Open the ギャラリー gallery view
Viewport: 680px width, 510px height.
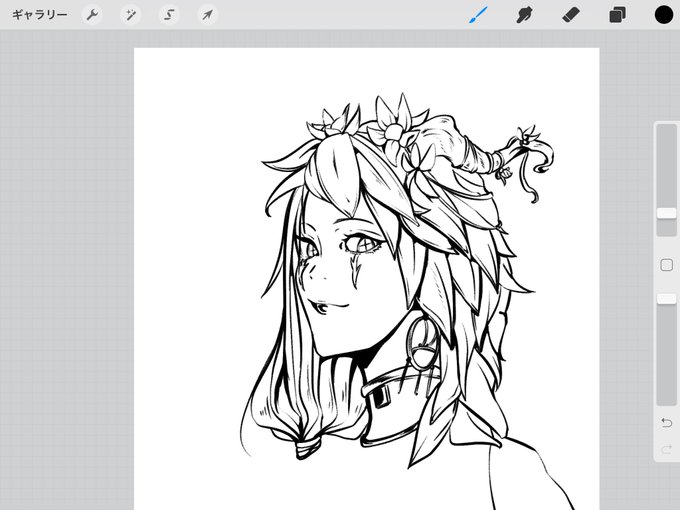39,15
